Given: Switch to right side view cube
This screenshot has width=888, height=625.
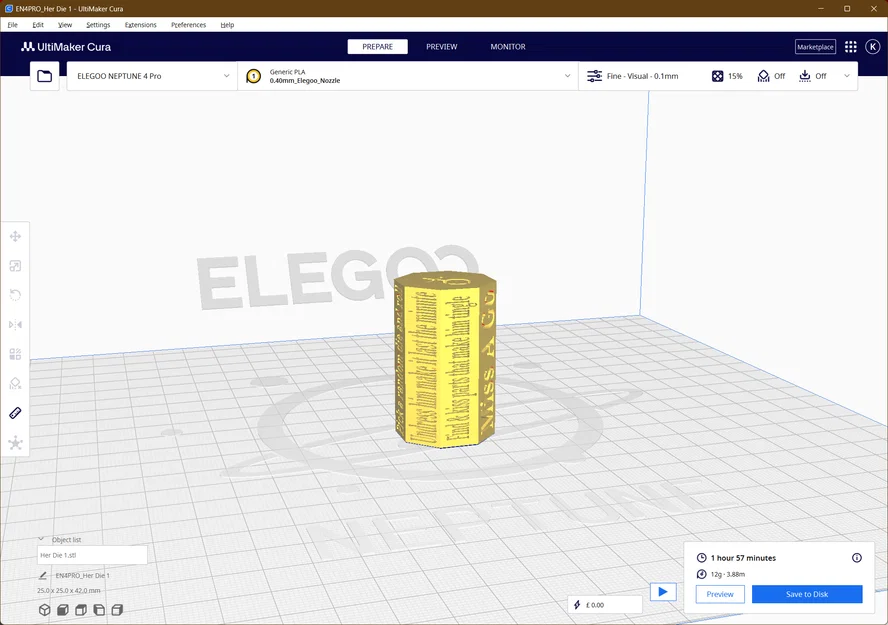Looking at the screenshot, I should pyautogui.click(x=117, y=610).
